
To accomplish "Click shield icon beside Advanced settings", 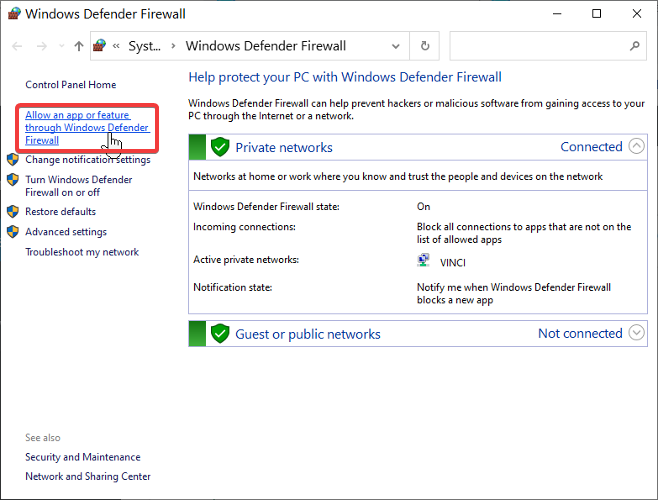I will click(13, 232).
